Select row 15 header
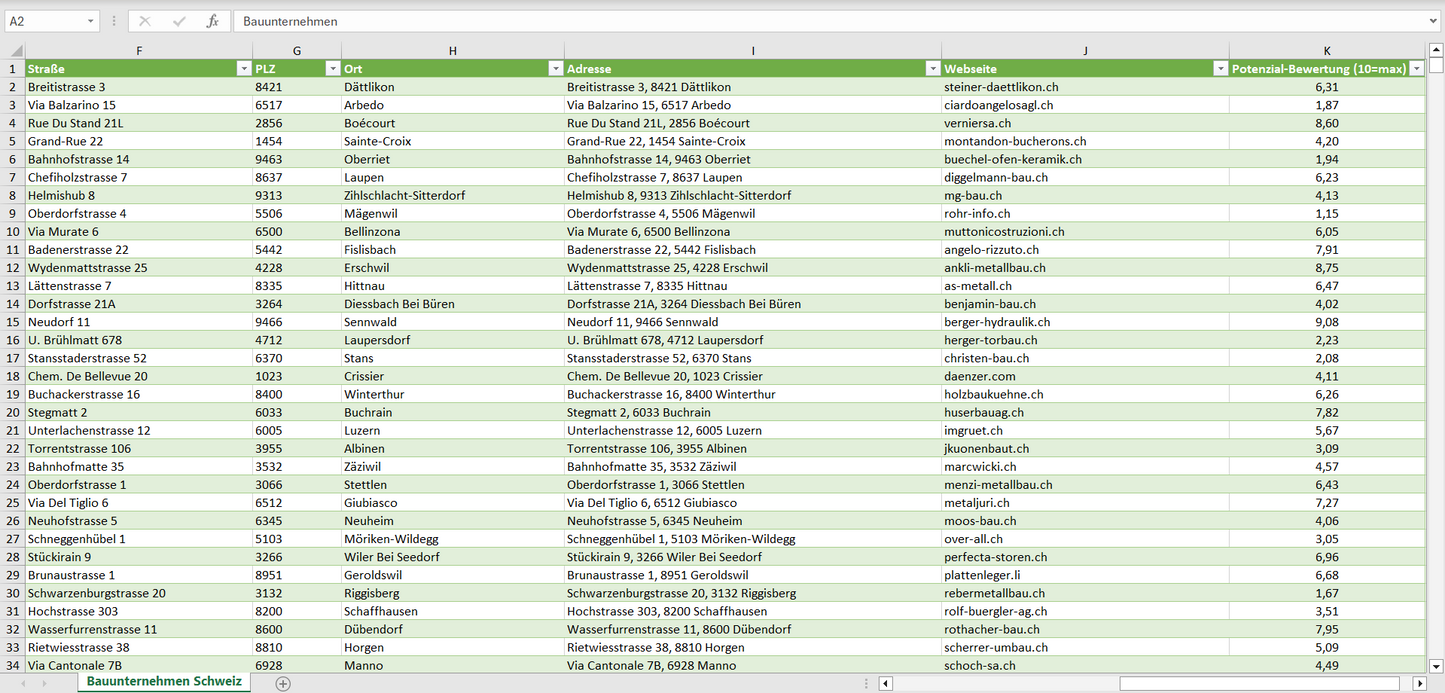1445x693 pixels. [13, 322]
